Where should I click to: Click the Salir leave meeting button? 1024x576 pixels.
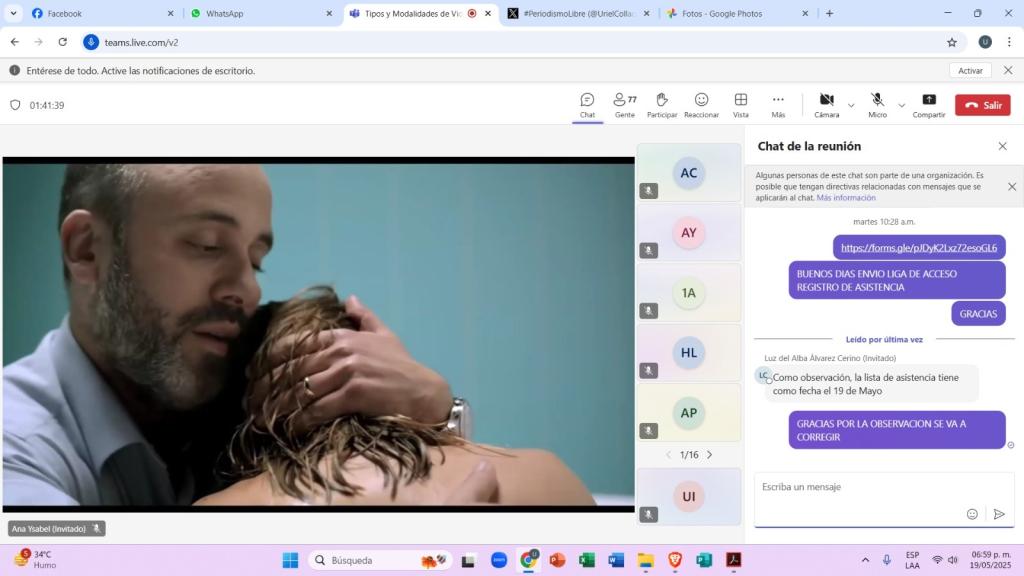(x=982, y=105)
